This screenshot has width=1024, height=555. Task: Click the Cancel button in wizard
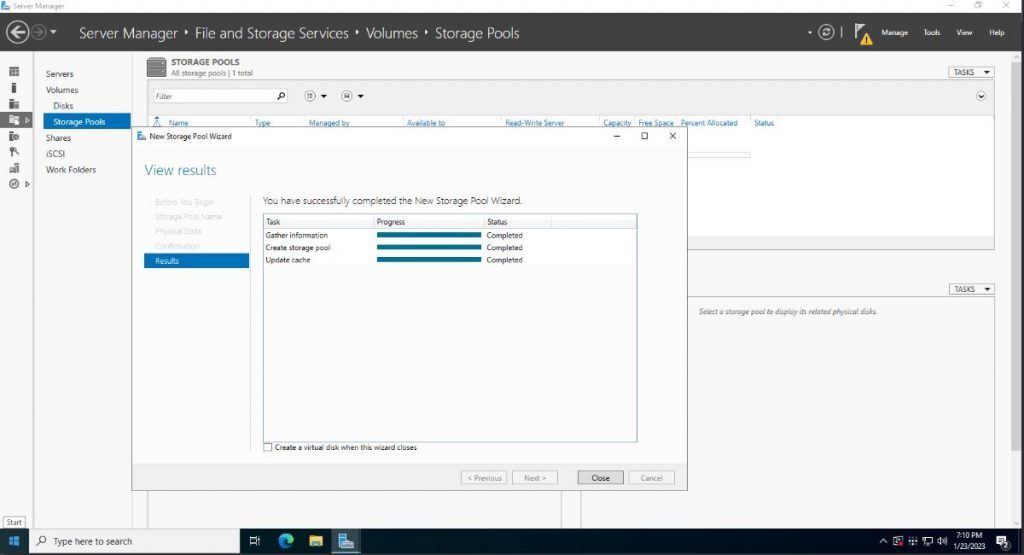[651, 478]
